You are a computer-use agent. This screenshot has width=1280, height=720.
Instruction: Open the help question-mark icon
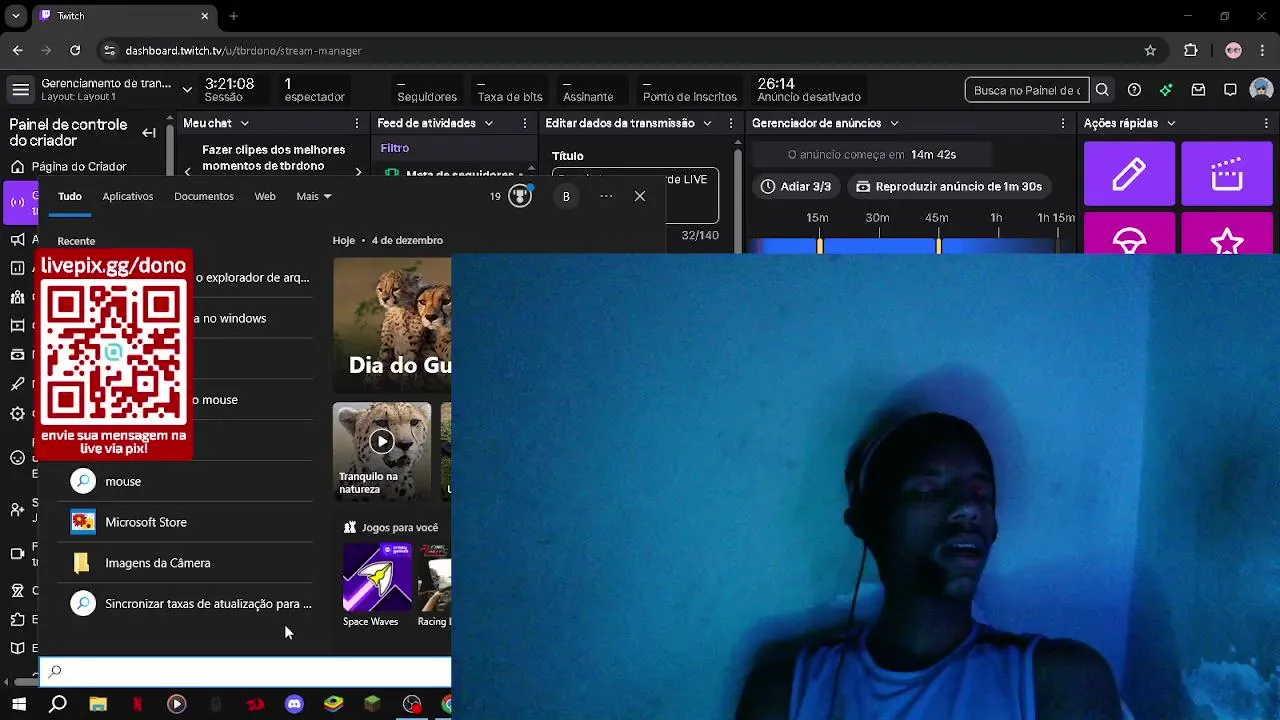pyautogui.click(x=1134, y=90)
